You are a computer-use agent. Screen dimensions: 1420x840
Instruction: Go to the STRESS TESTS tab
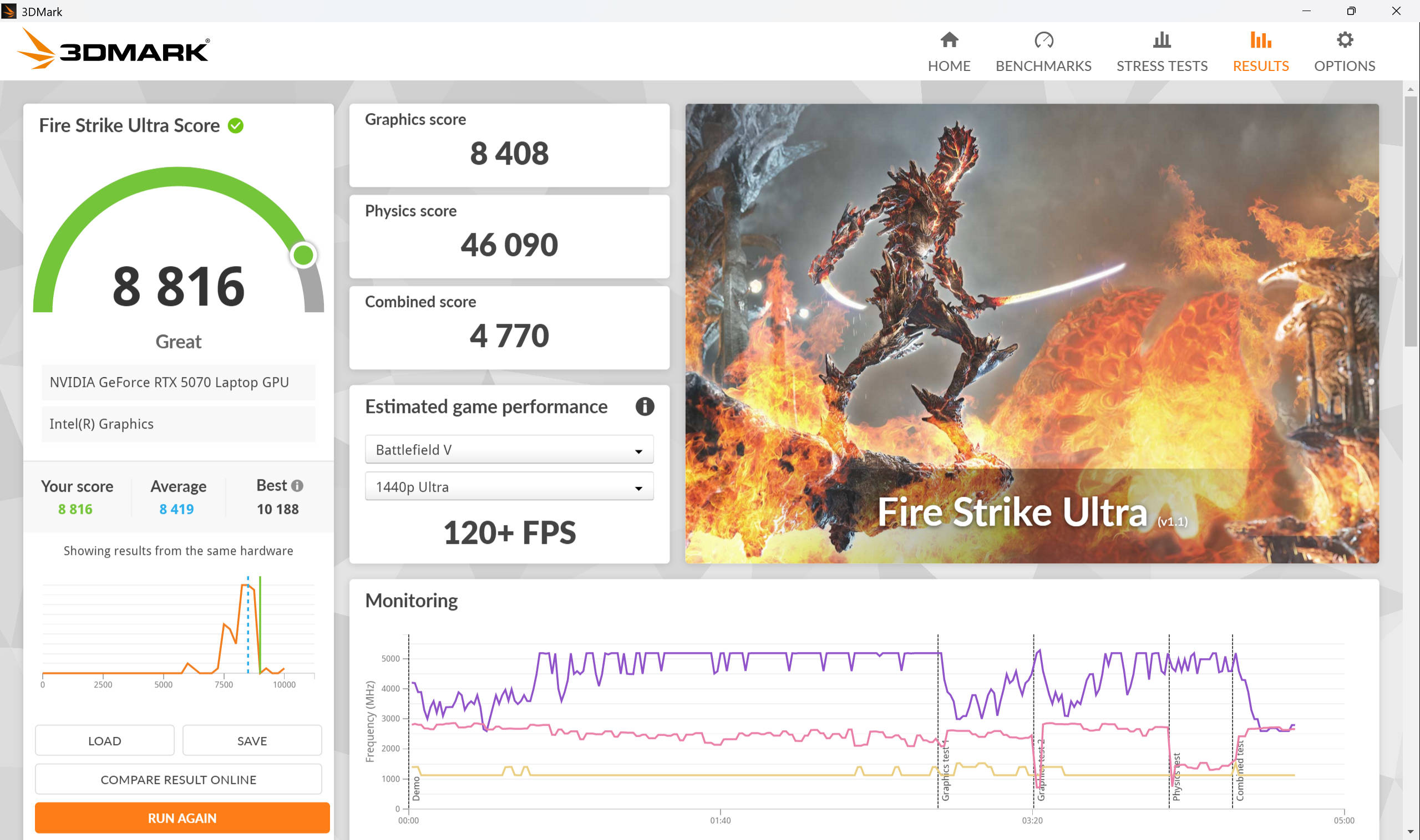(x=1162, y=52)
